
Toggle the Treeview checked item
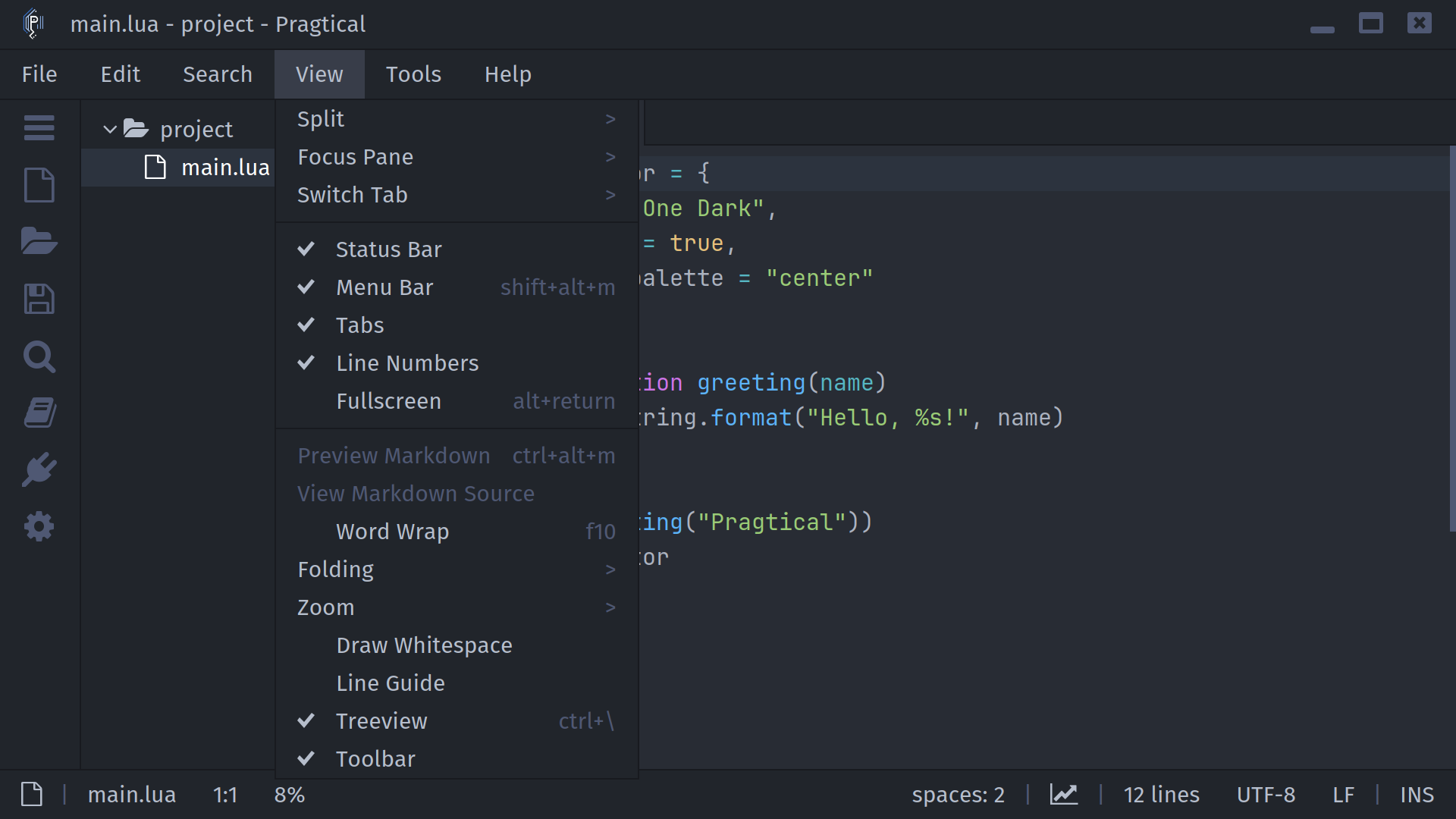coord(457,721)
